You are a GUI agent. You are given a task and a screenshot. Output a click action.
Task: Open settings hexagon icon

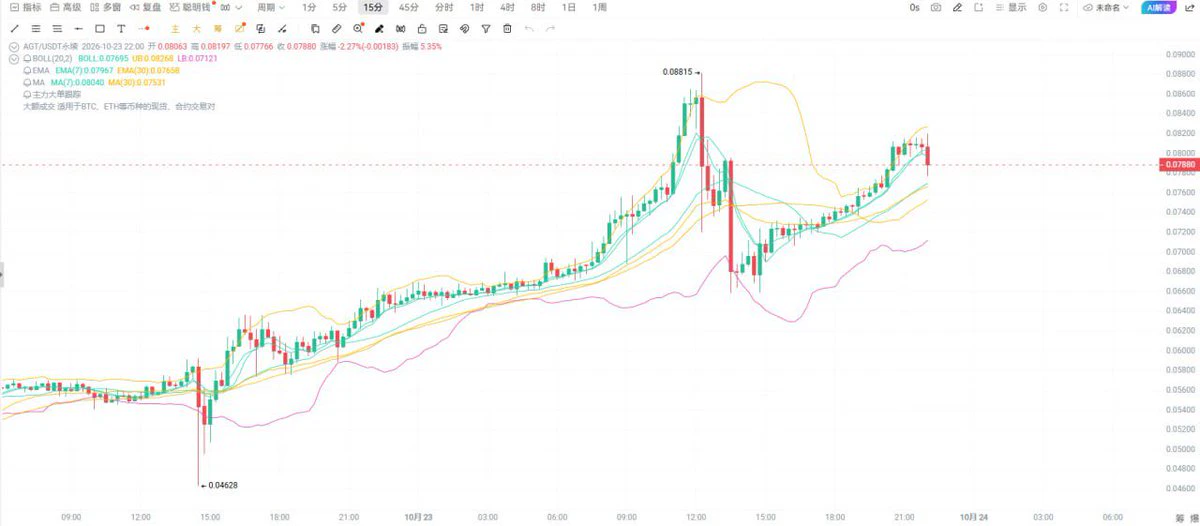click(x=1042, y=7)
